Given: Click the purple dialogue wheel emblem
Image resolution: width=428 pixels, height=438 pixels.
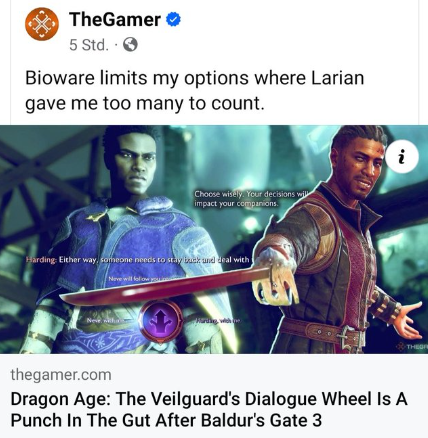Looking at the screenshot, I should point(161,321).
